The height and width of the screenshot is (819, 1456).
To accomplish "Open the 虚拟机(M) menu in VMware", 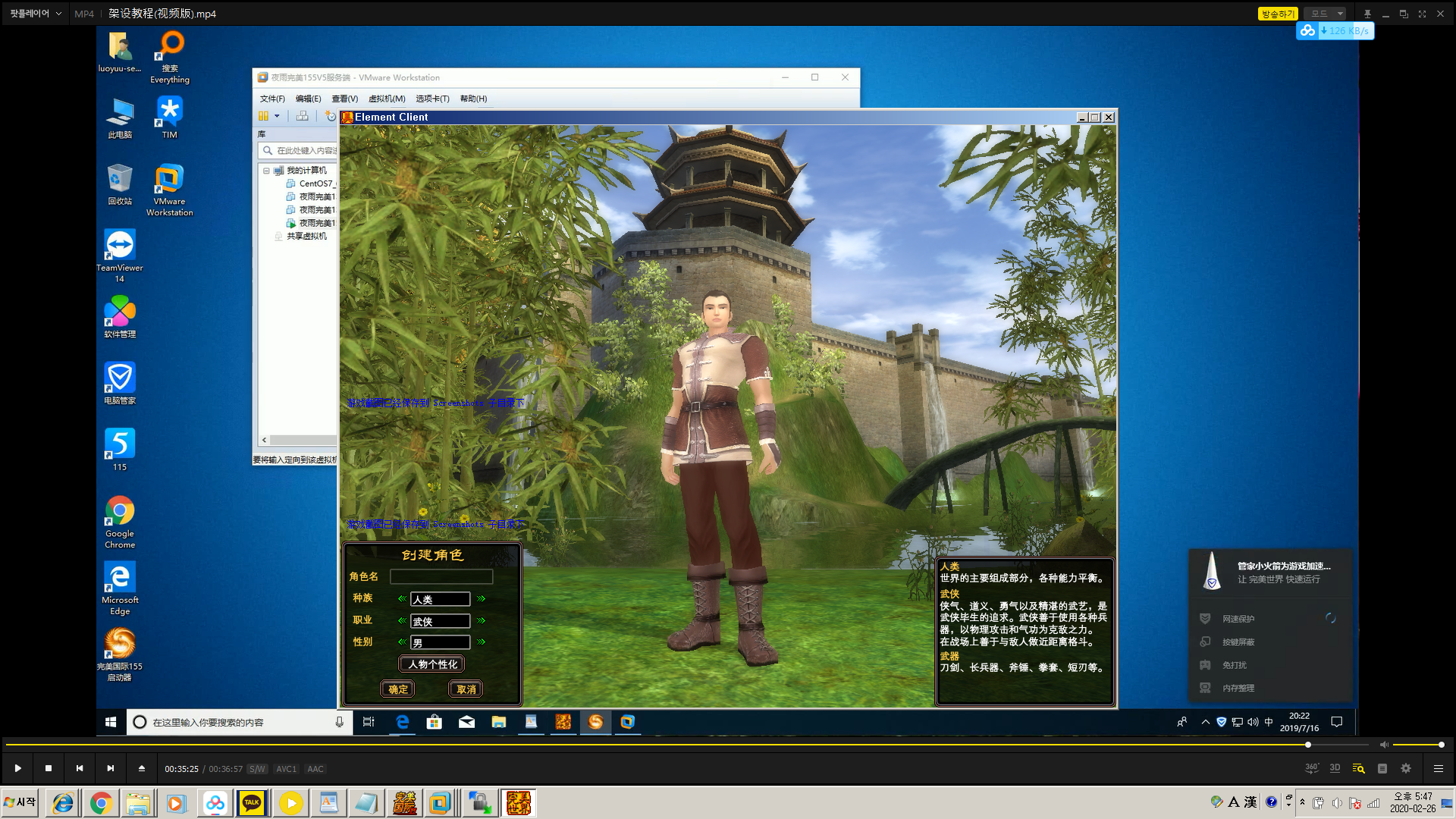I will tap(387, 99).
